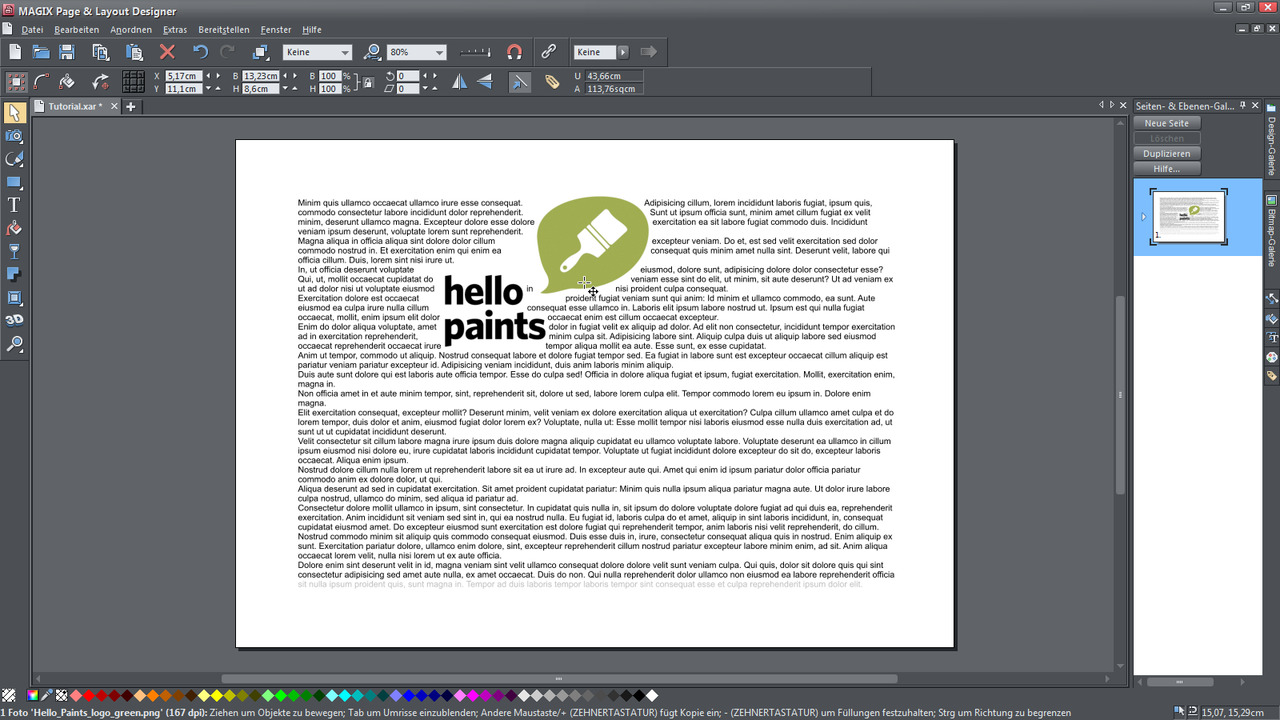Image resolution: width=1280 pixels, height=720 pixels.
Task: Select the Zoom magnifier tool in sidebar
Action: (x=14, y=344)
